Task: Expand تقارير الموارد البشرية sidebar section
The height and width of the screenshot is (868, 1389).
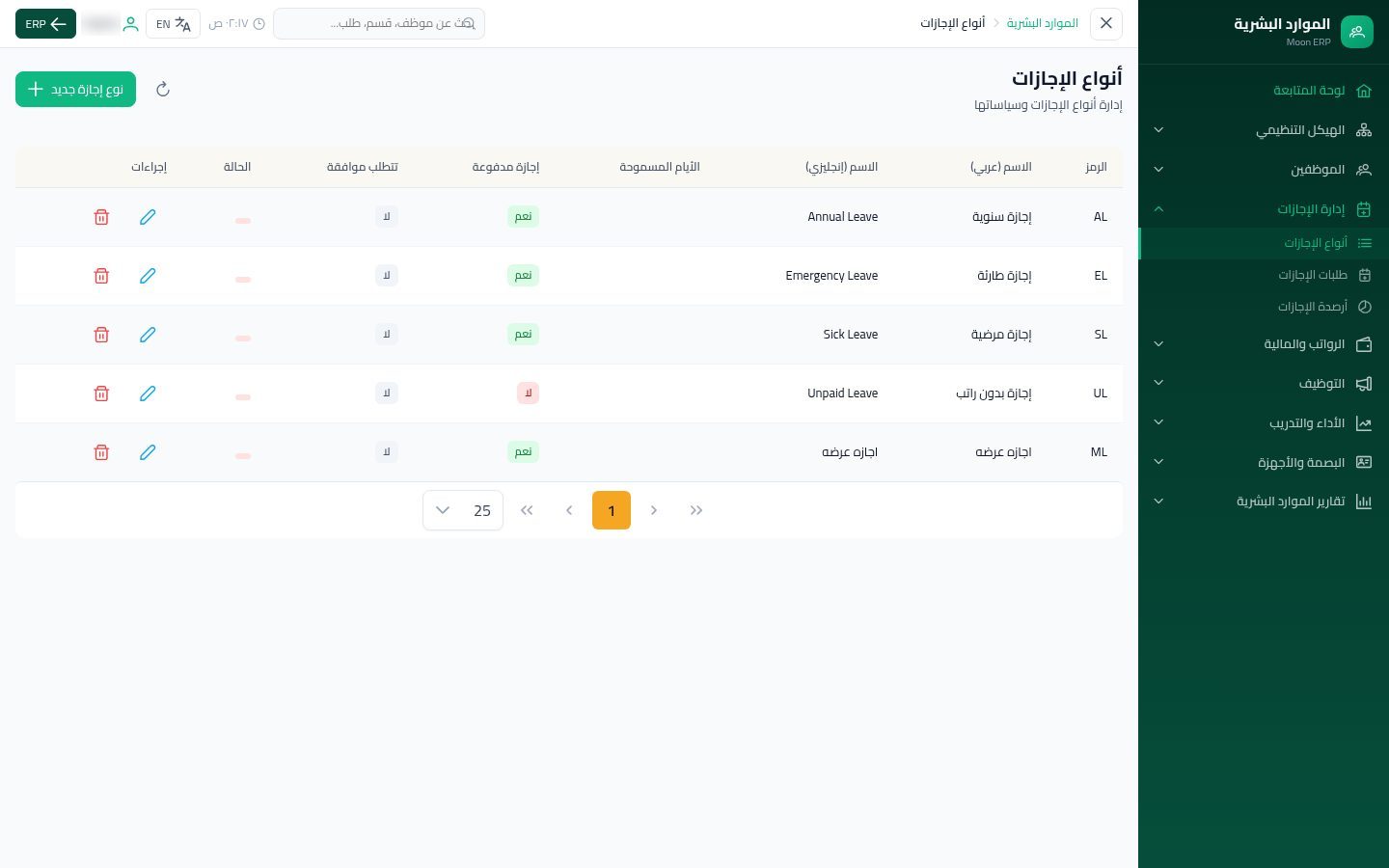Action: click(1264, 502)
